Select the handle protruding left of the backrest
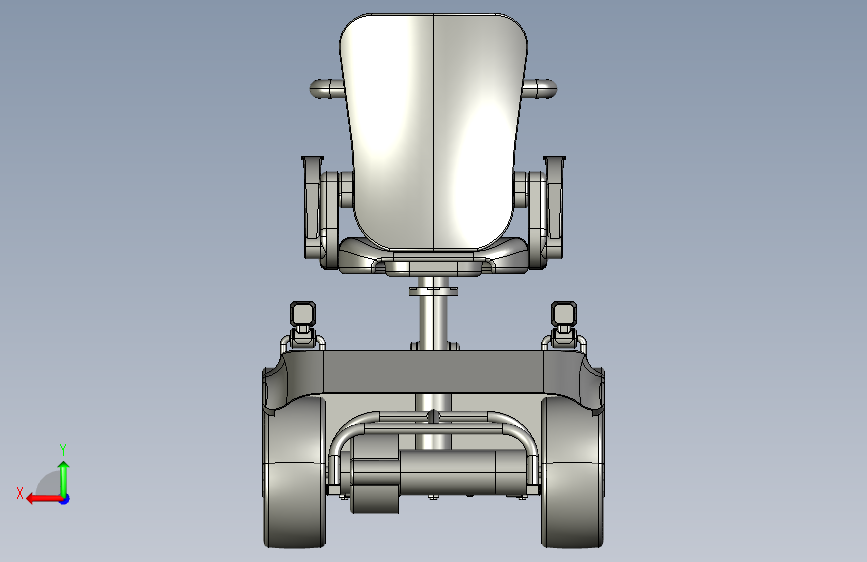Viewport: 867px width, 562px height. pos(327,89)
